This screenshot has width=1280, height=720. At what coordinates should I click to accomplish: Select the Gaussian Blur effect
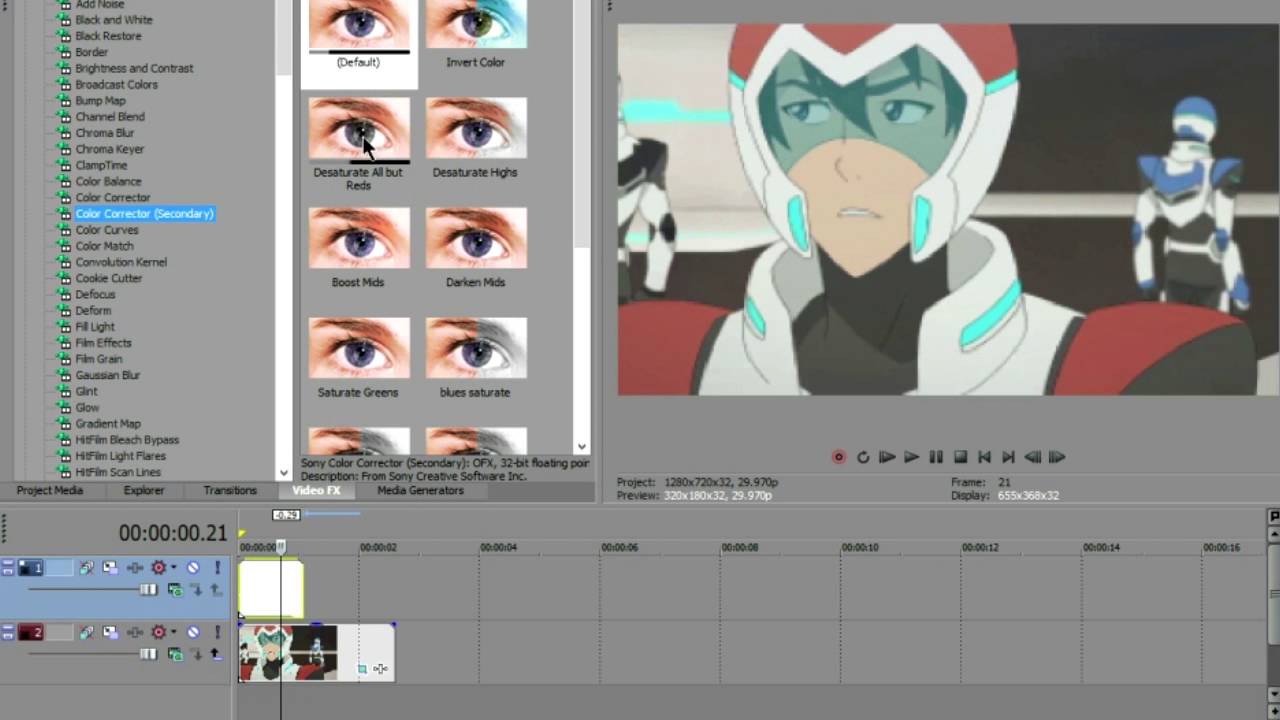tap(108, 375)
